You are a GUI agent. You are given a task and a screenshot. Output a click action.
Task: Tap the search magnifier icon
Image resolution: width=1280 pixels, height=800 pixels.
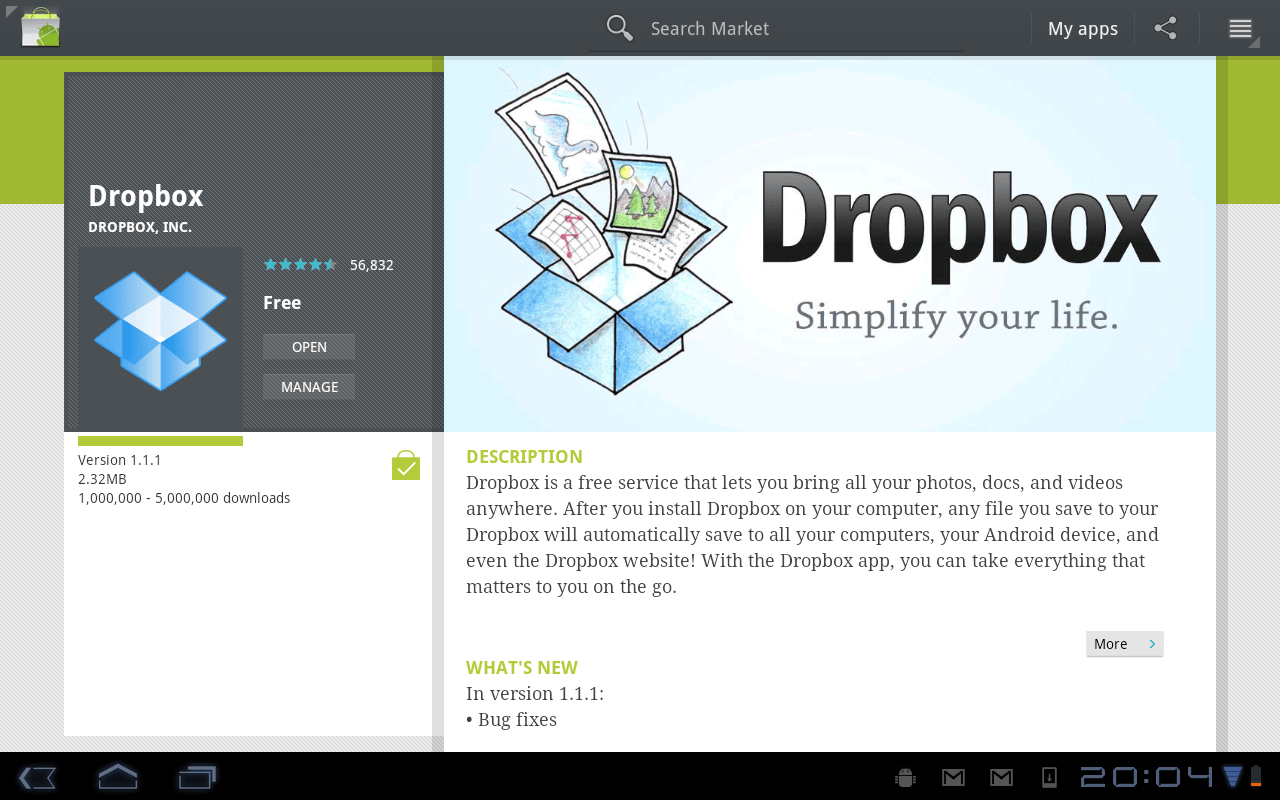[x=620, y=28]
